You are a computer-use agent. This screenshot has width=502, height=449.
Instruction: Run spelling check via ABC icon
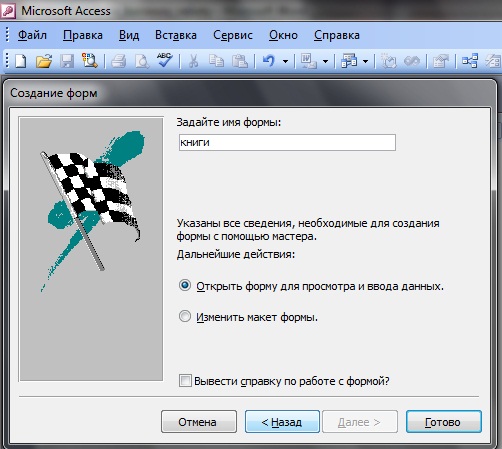(165, 60)
